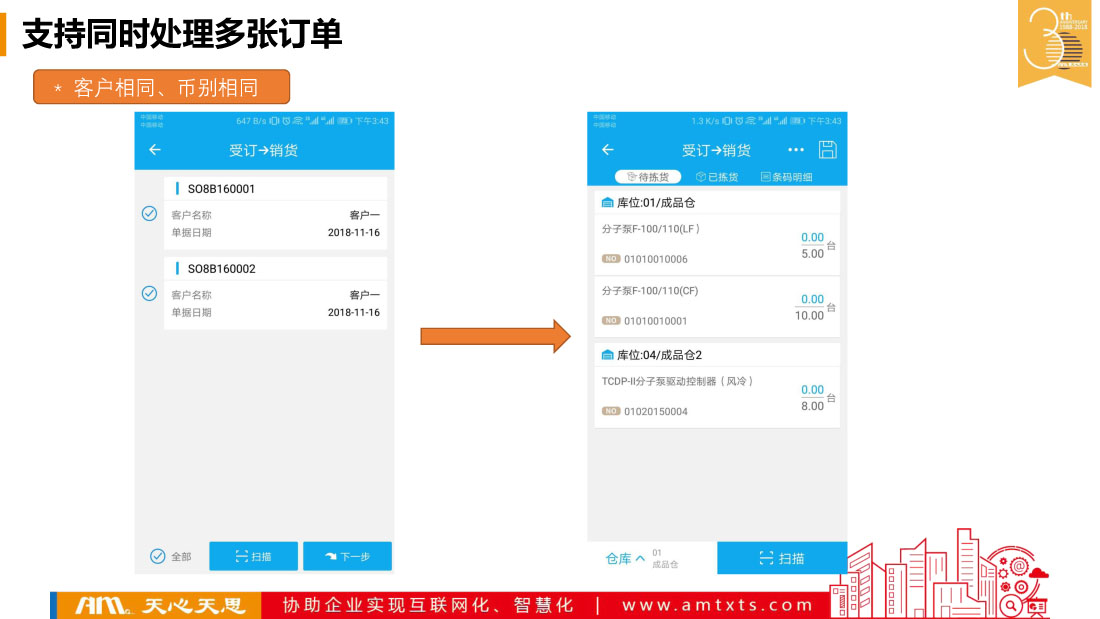Uncheck order SO8B160001 checkbox
Image resolution: width=1100 pixels, height=619 pixels.
(149, 213)
